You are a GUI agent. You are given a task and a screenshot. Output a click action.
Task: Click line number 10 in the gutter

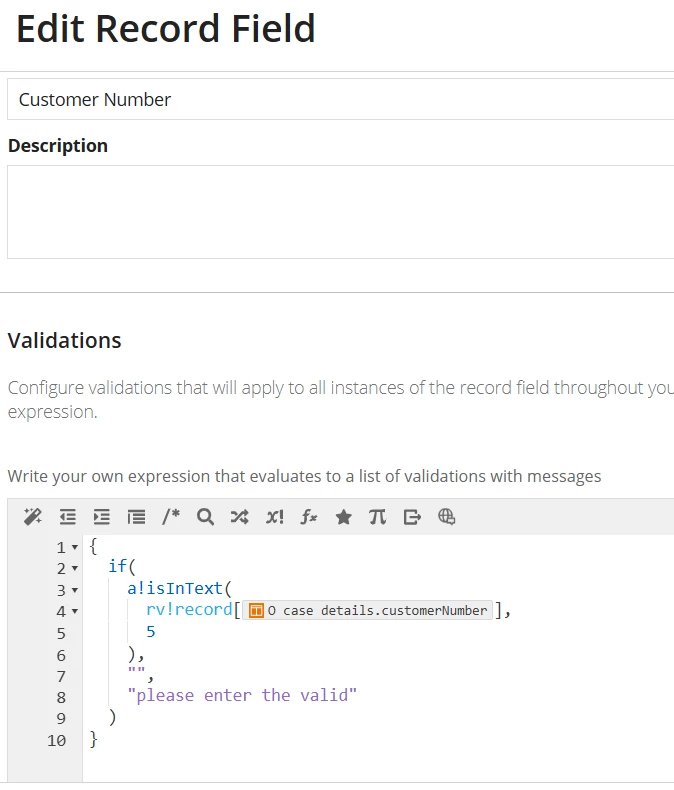point(56,741)
